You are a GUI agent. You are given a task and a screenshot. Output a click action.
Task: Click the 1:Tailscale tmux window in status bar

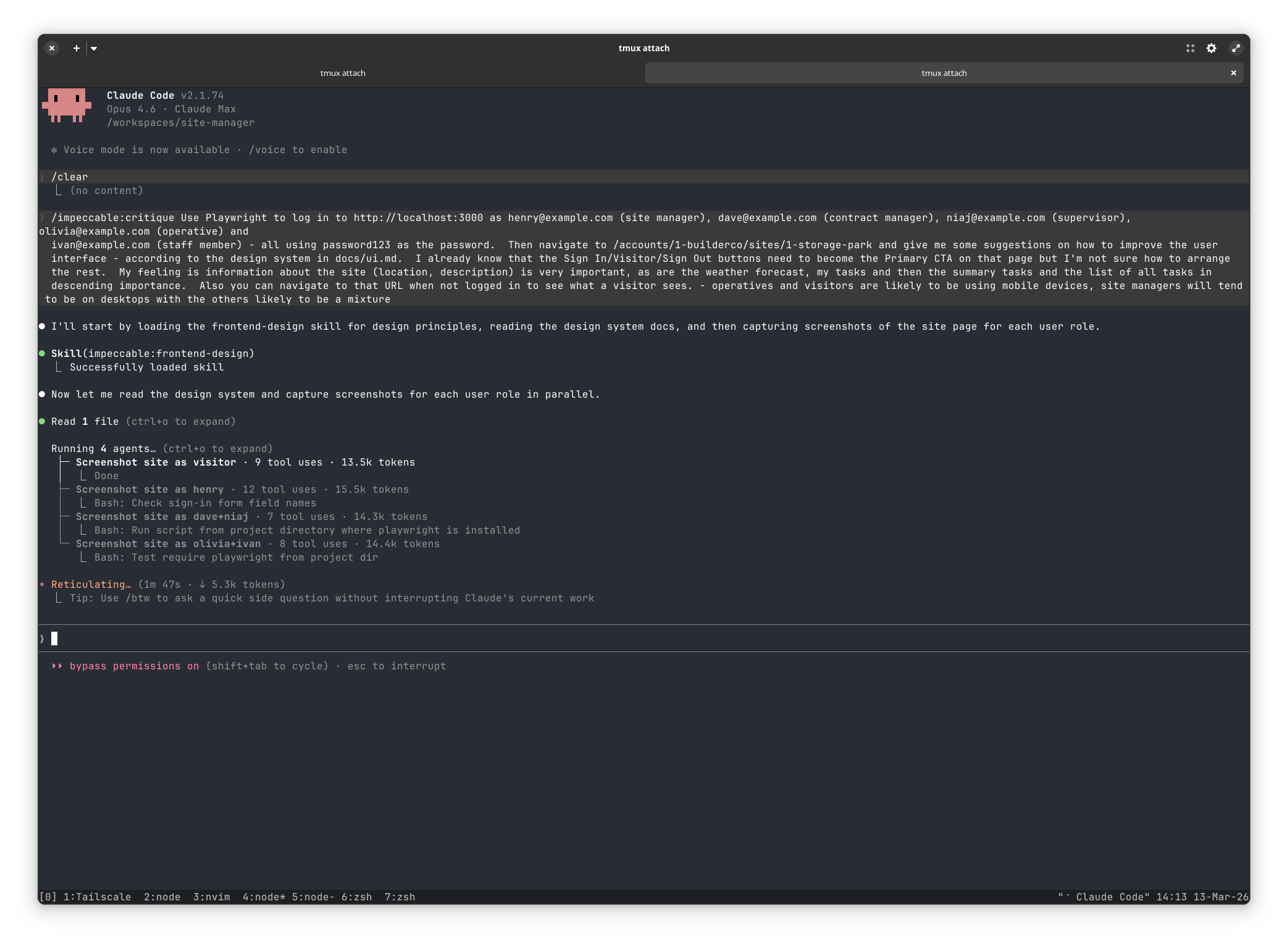[x=97, y=897]
